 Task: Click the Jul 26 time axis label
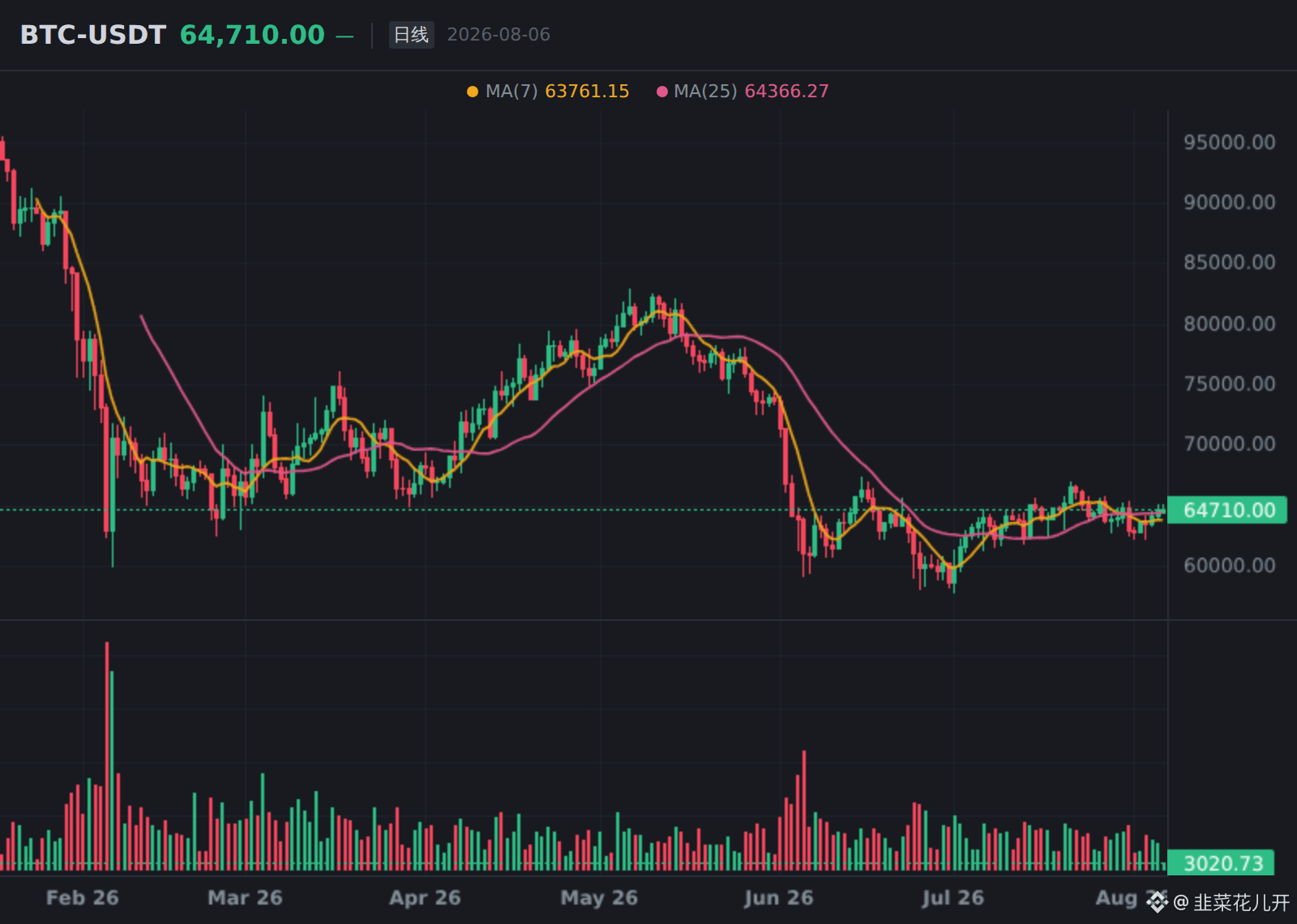pyautogui.click(x=953, y=898)
